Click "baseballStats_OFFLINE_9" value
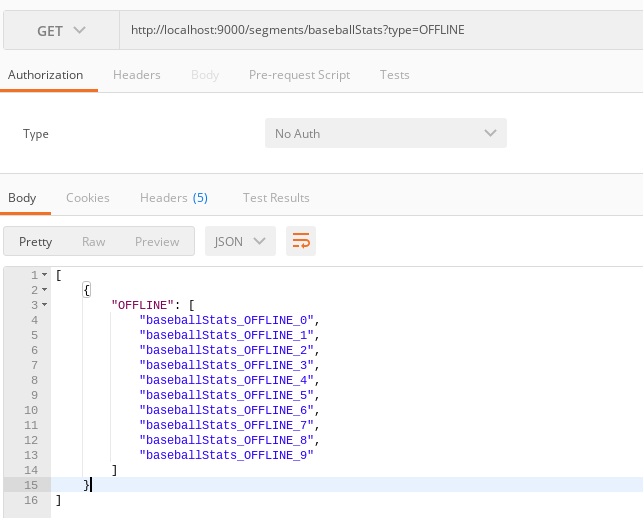The image size is (643, 518). [226, 455]
